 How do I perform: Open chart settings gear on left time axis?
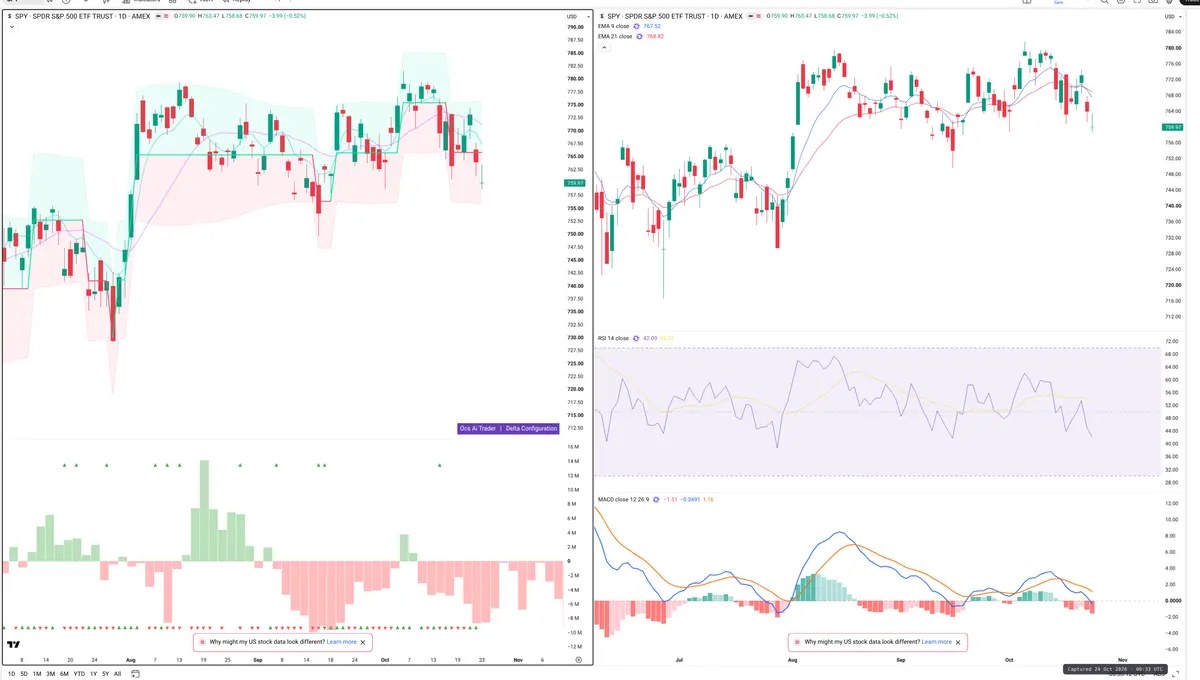tap(578, 660)
